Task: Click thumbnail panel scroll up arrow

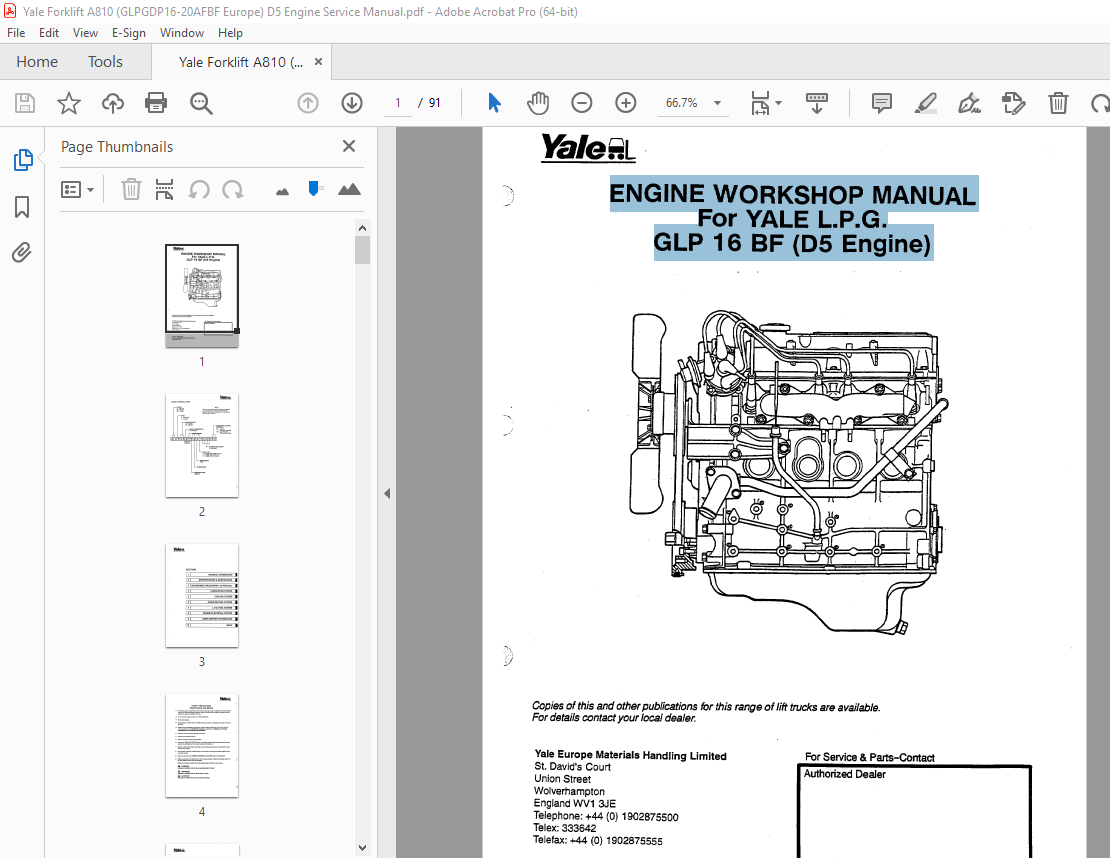Action: (x=362, y=228)
